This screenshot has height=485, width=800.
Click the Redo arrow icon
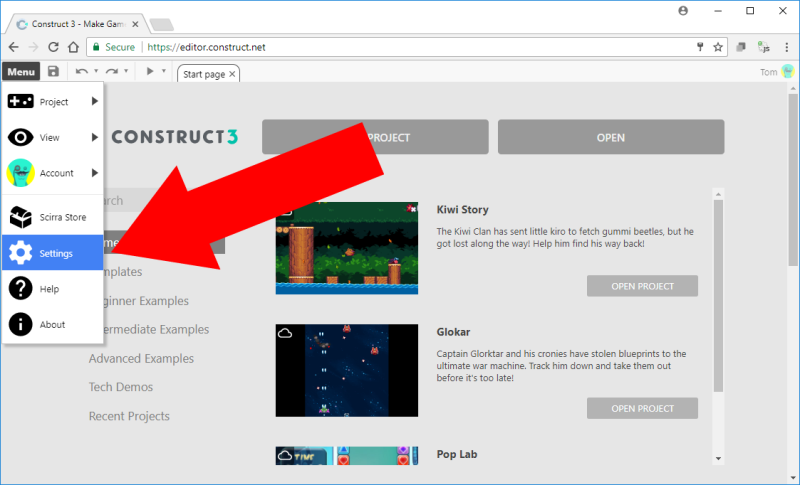[x=112, y=72]
